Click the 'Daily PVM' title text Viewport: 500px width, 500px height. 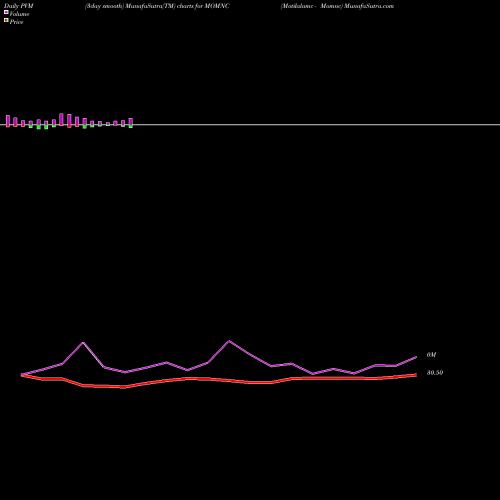[19, 6]
